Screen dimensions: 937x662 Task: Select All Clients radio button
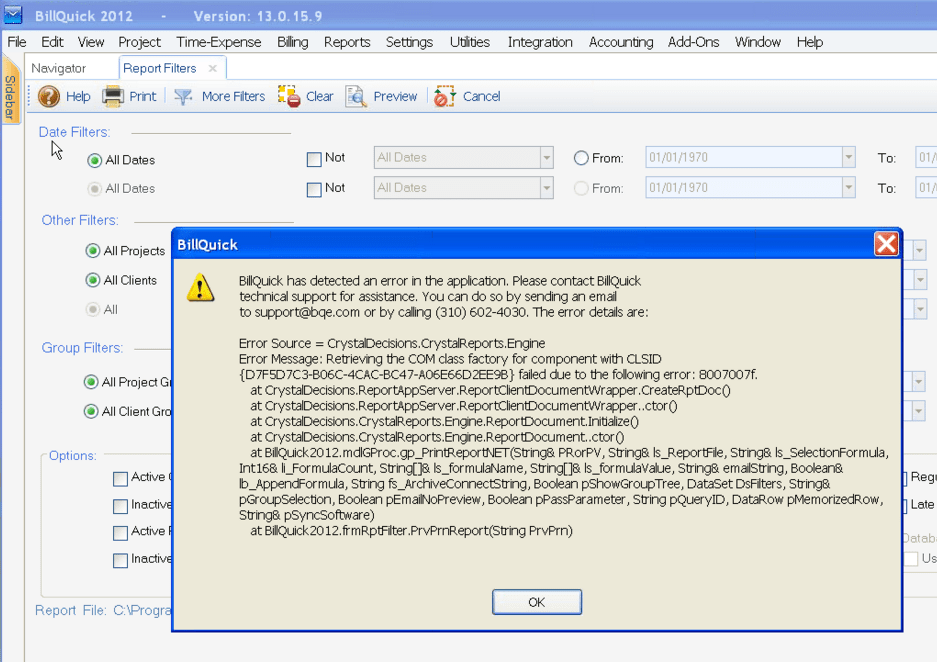pos(93,280)
